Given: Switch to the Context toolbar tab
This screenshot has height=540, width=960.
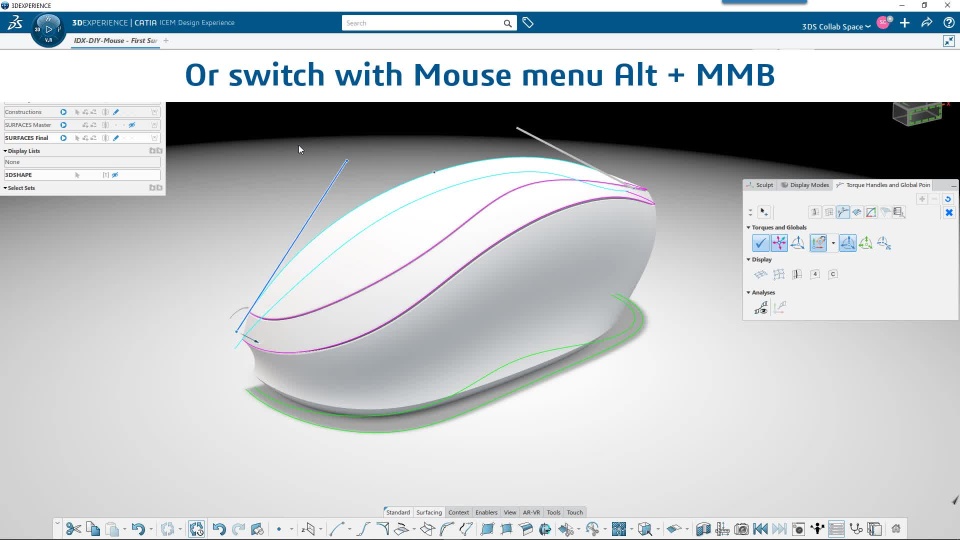Looking at the screenshot, I should tap(459, 512).
